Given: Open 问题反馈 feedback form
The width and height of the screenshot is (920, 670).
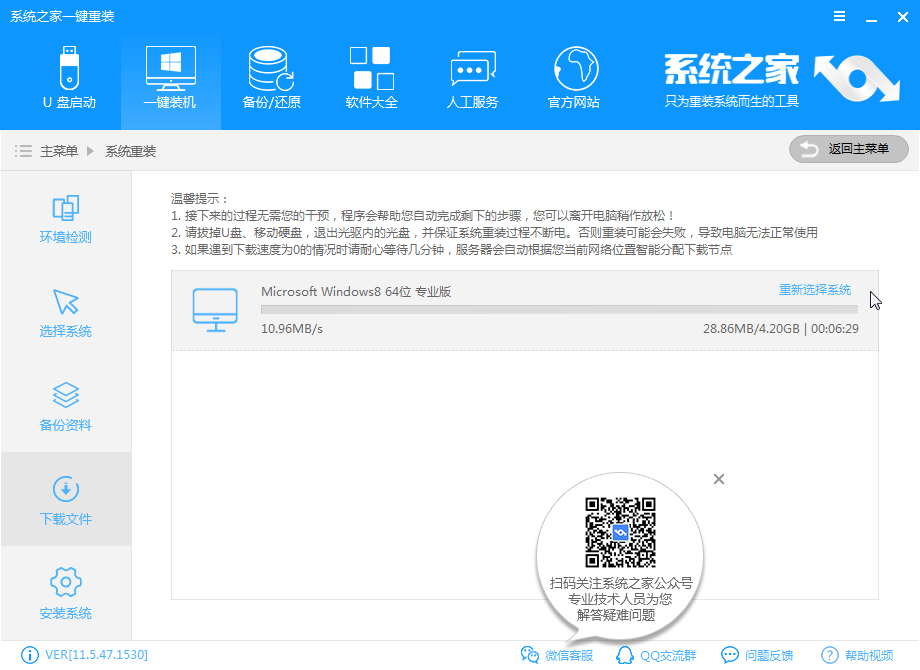Looking at the screenshot, I should [757, 655].
